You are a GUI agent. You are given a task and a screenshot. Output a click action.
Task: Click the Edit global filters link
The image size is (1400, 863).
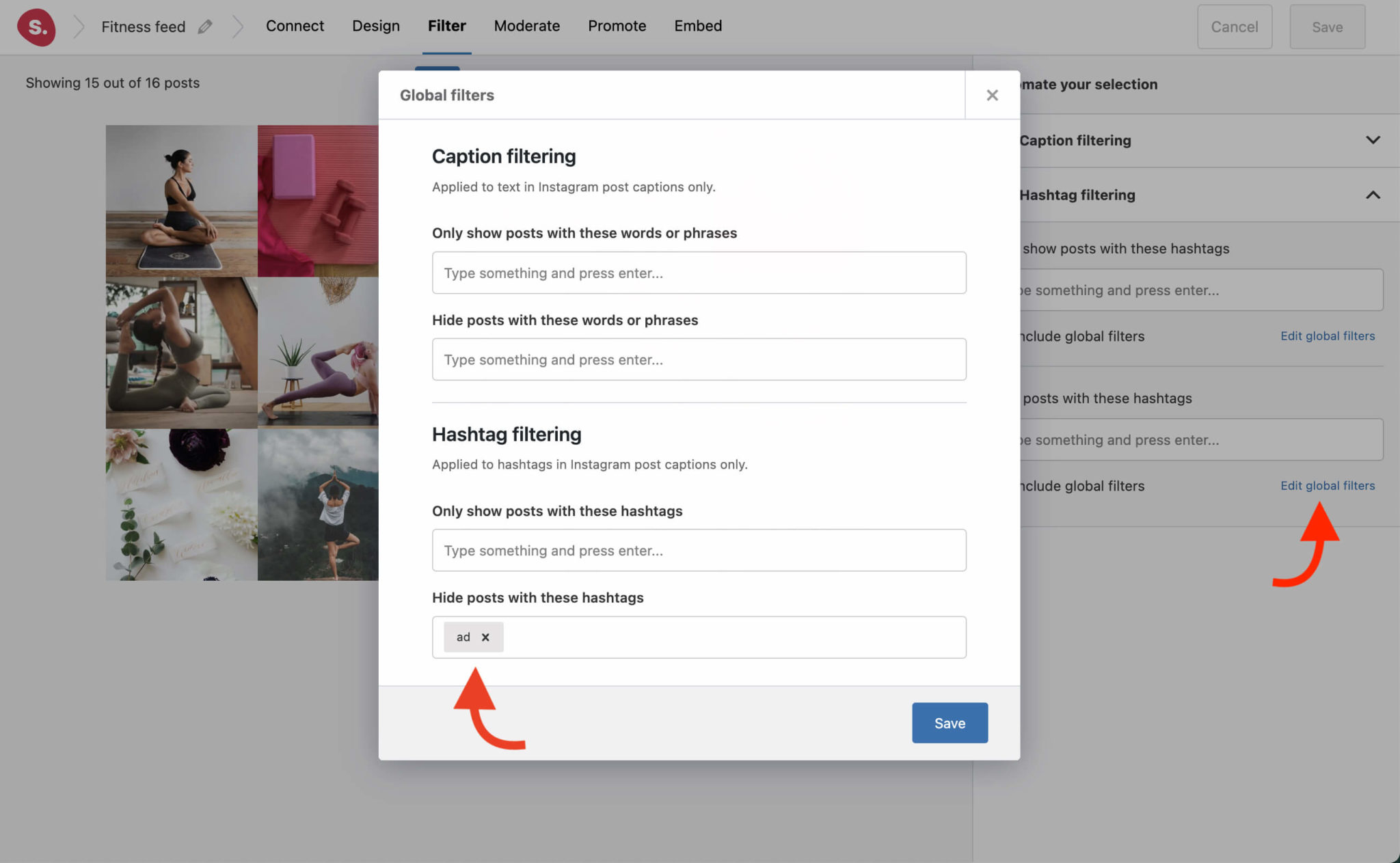tap(1327, 485)
